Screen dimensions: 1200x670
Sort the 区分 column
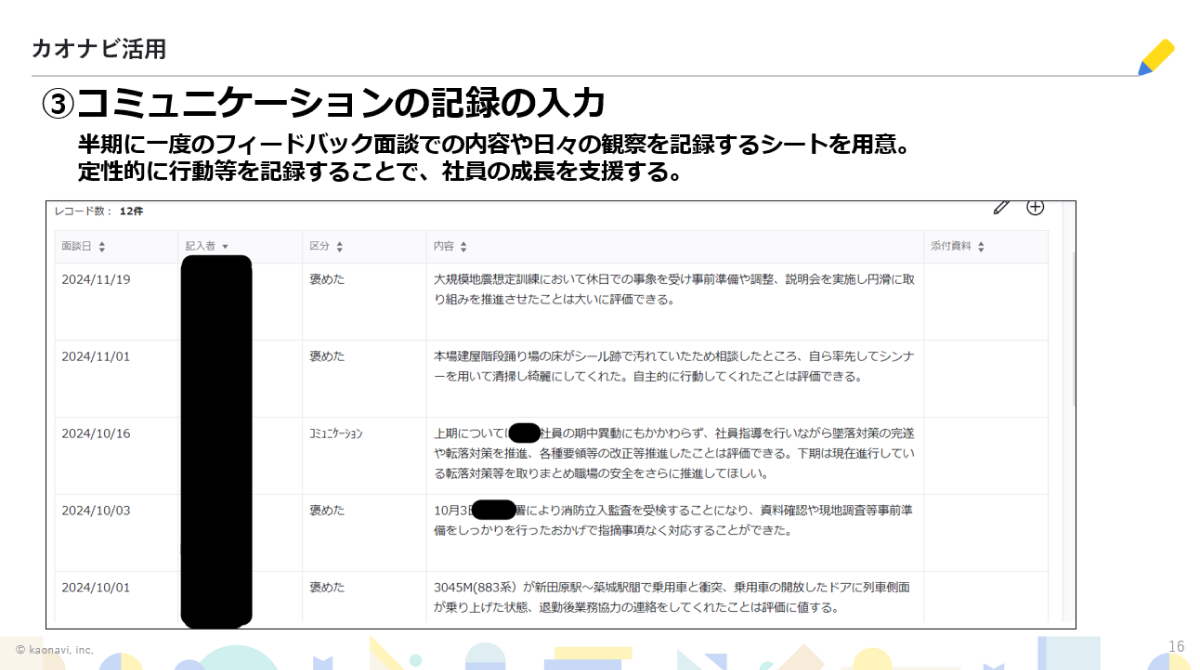[x=340, y=247]
